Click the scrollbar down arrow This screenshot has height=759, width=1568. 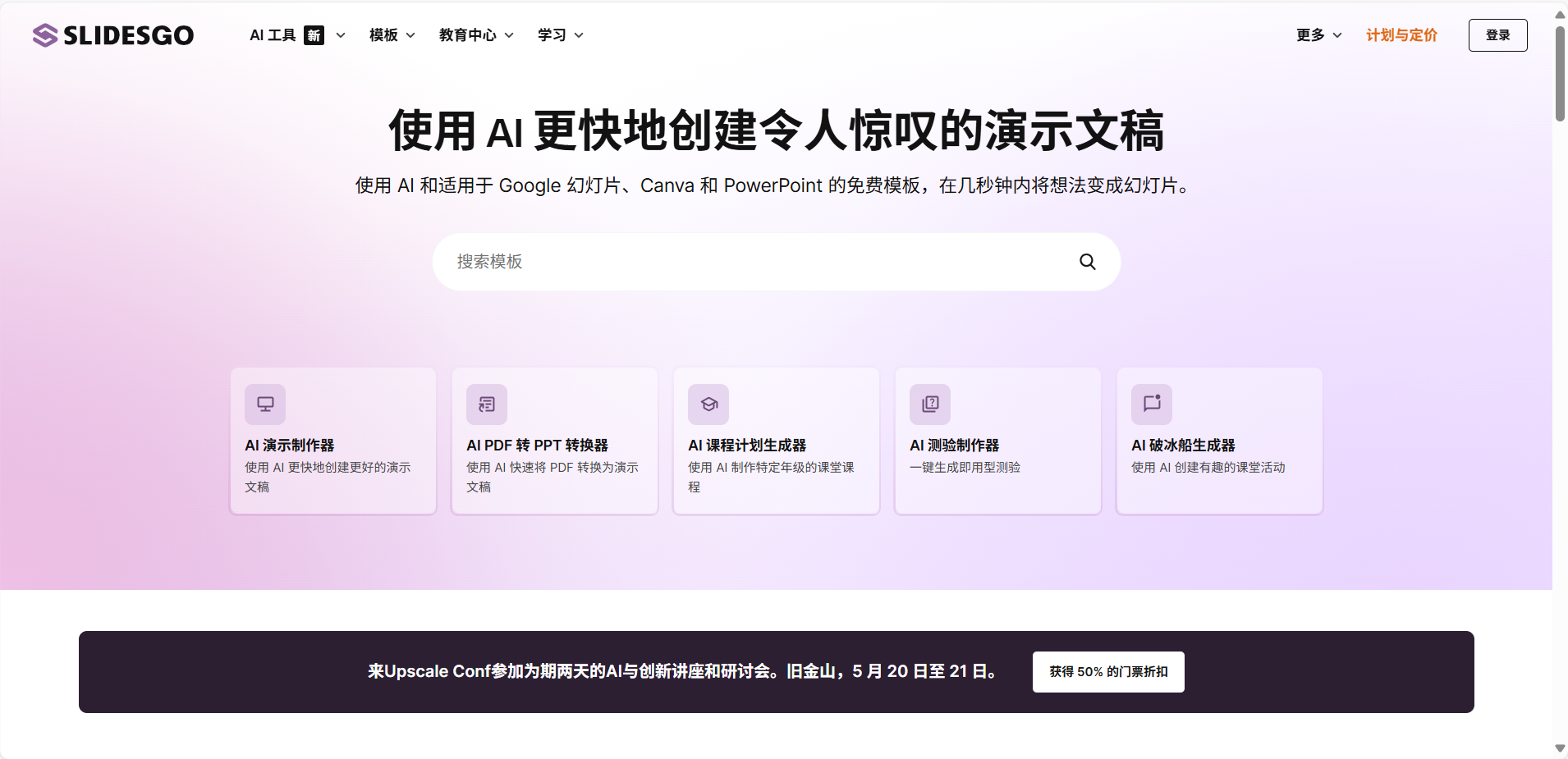tap(1560, 748)
